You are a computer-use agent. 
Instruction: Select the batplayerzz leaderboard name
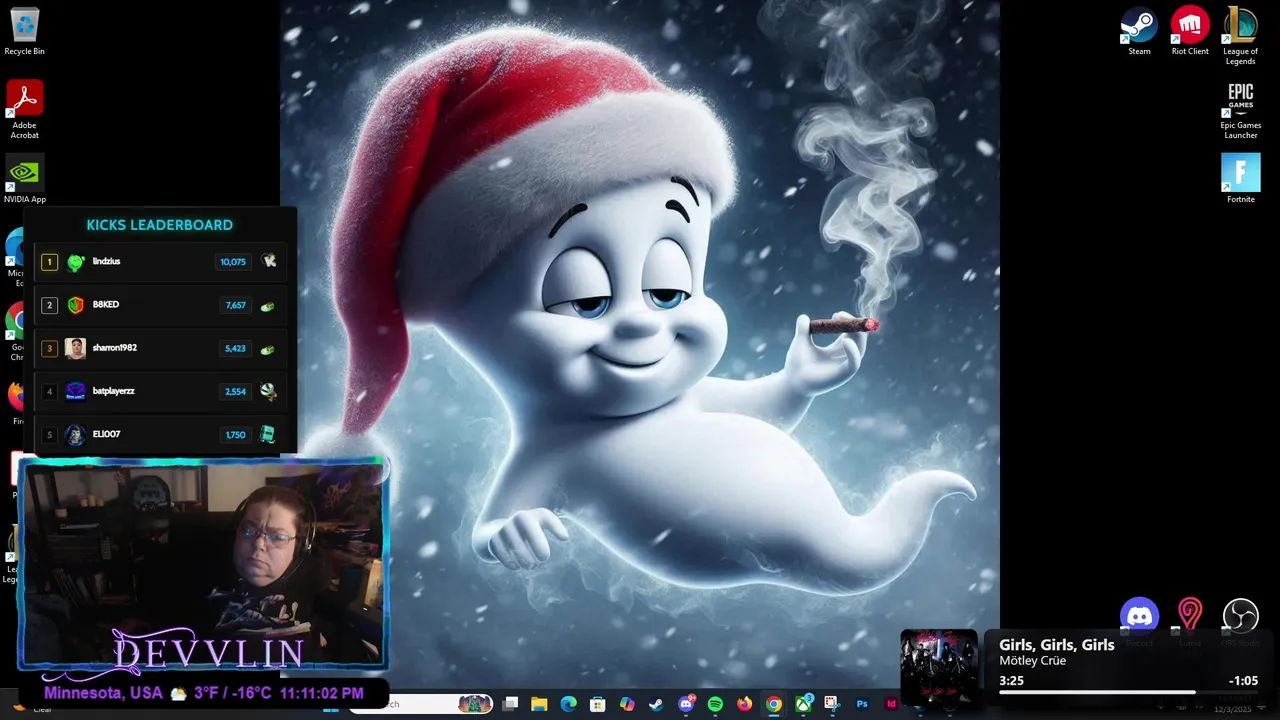[113, 391]
